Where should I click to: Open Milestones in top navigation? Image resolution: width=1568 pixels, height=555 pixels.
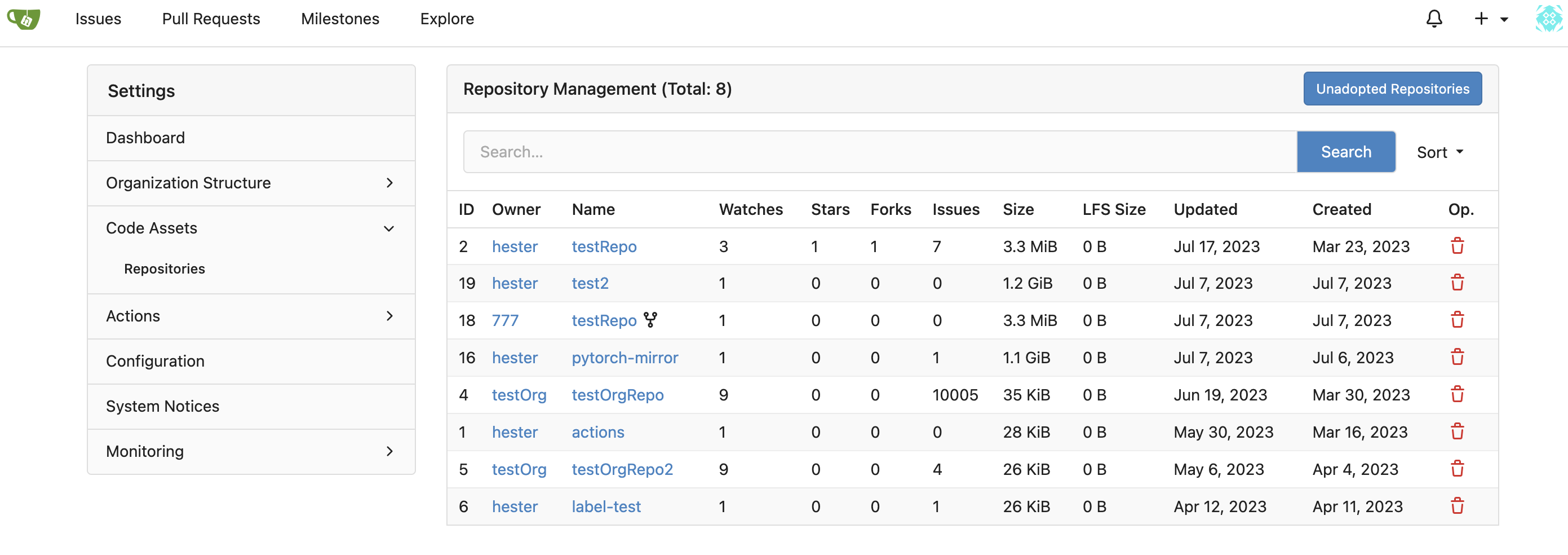(340, 19)
